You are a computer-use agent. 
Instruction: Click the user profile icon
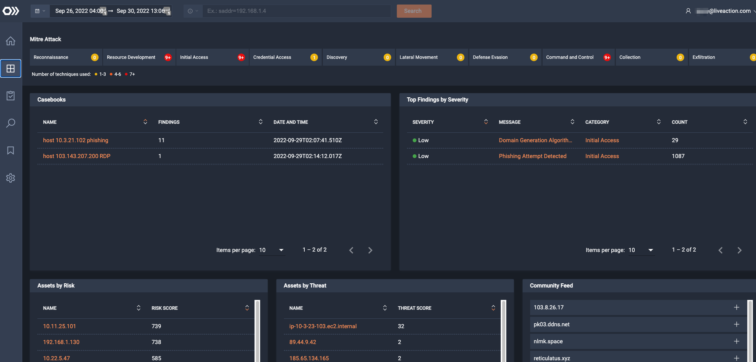click(x=688, y=11)
